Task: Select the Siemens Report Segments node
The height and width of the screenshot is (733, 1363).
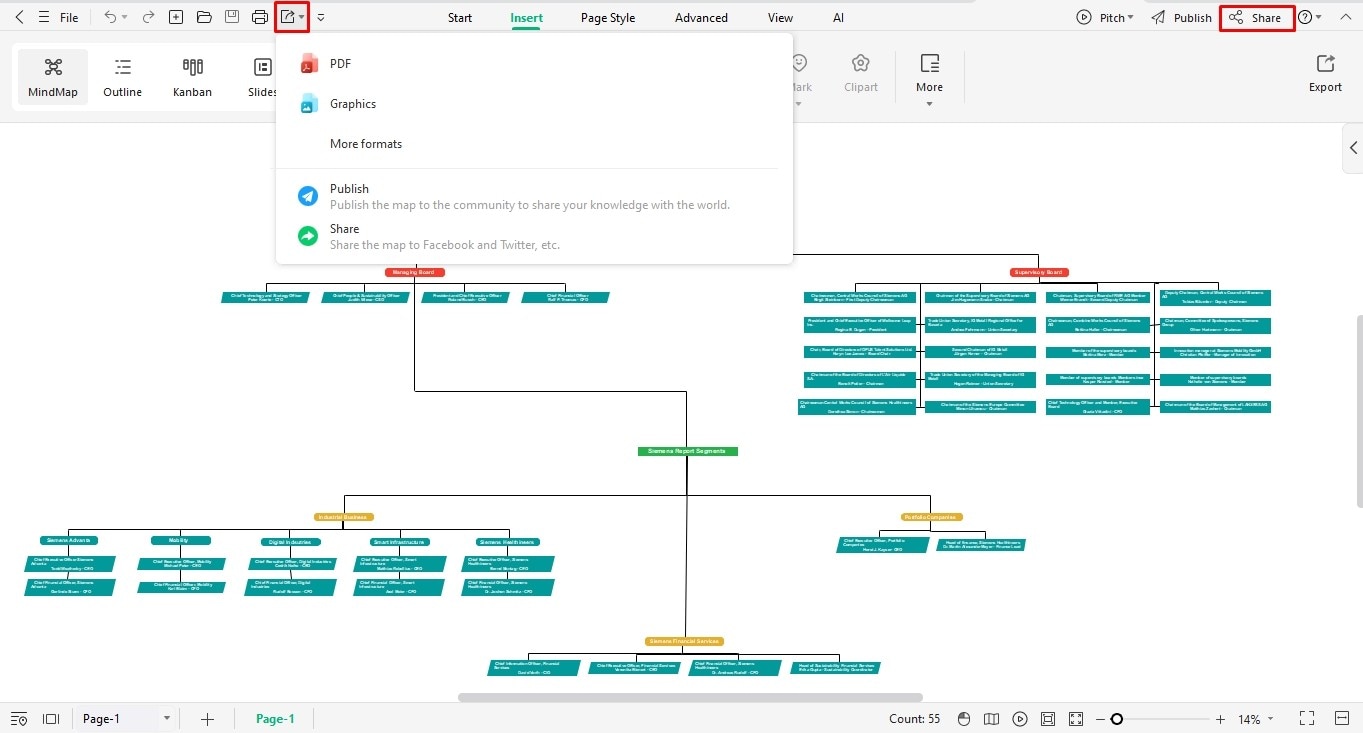Action: (x=687, y=451)
